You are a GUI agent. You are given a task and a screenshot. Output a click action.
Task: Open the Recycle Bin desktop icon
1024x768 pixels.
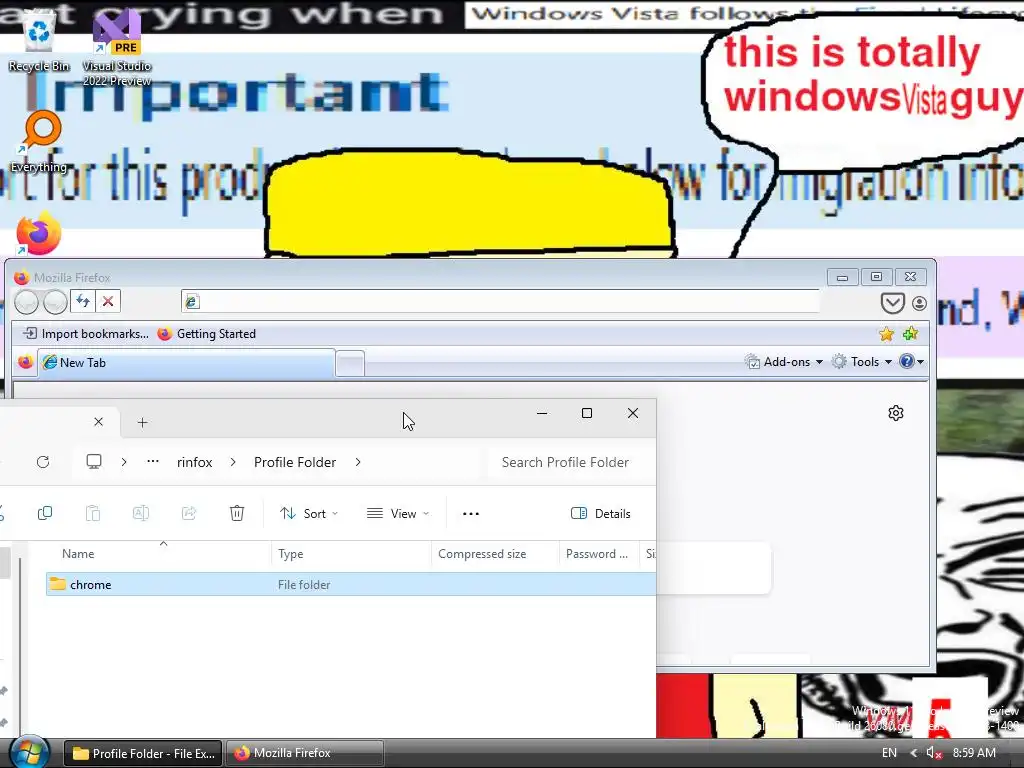pos(39,41)
